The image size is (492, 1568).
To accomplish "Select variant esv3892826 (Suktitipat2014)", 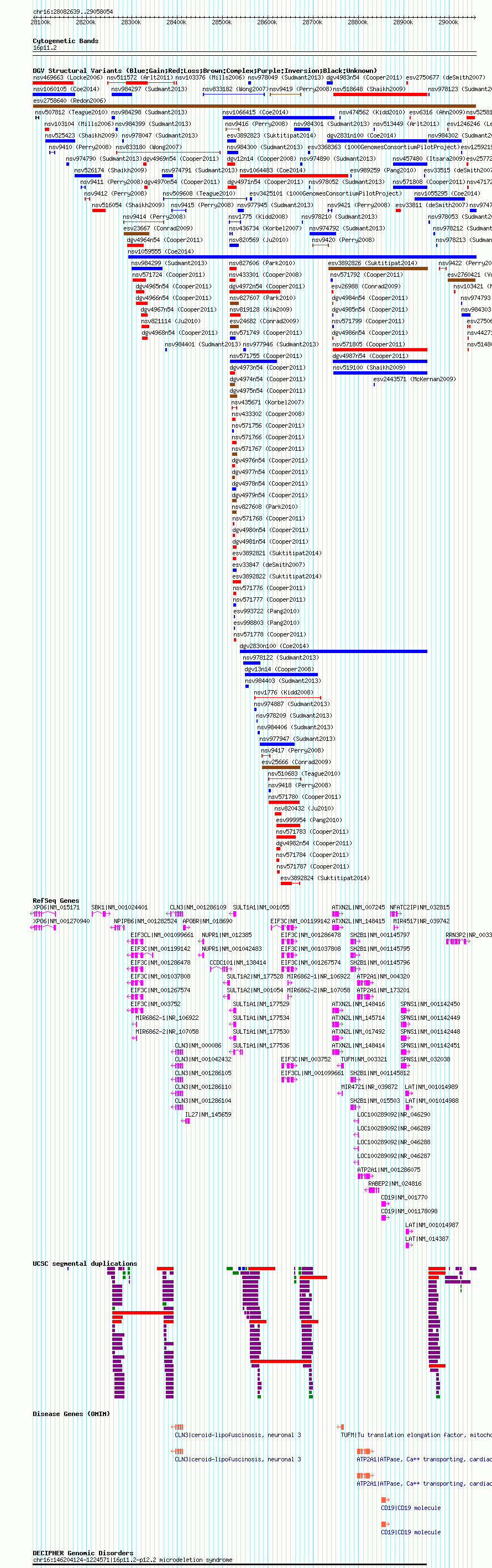I will [x=373, y=263].
